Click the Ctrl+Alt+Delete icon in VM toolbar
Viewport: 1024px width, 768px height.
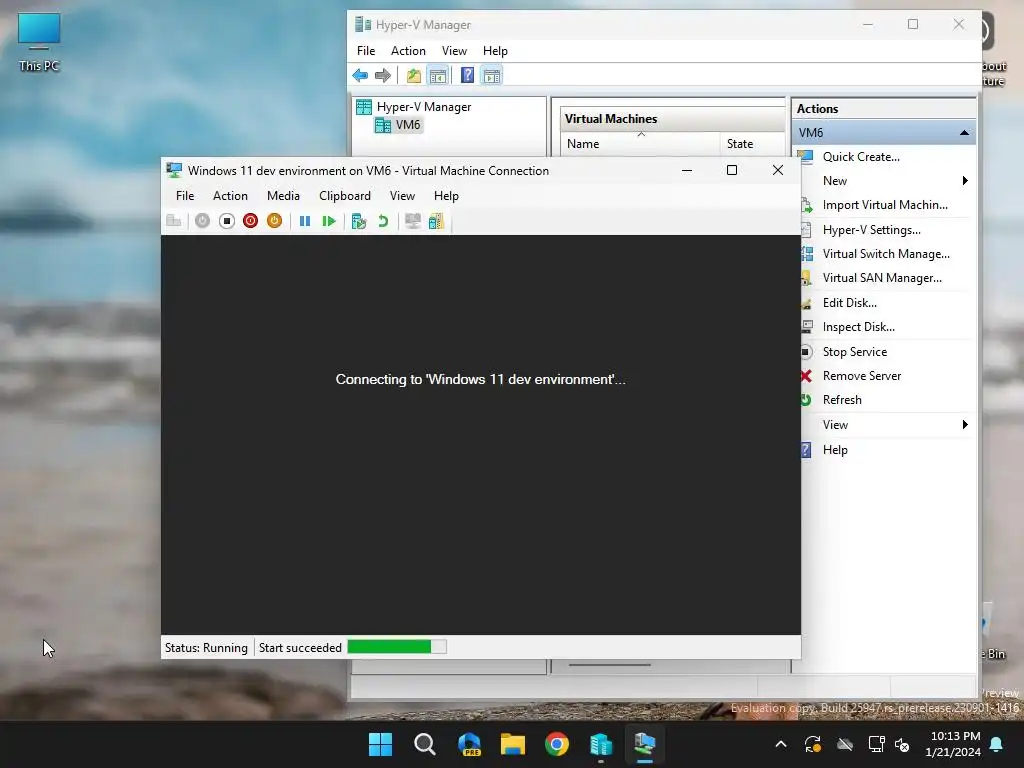174,221
